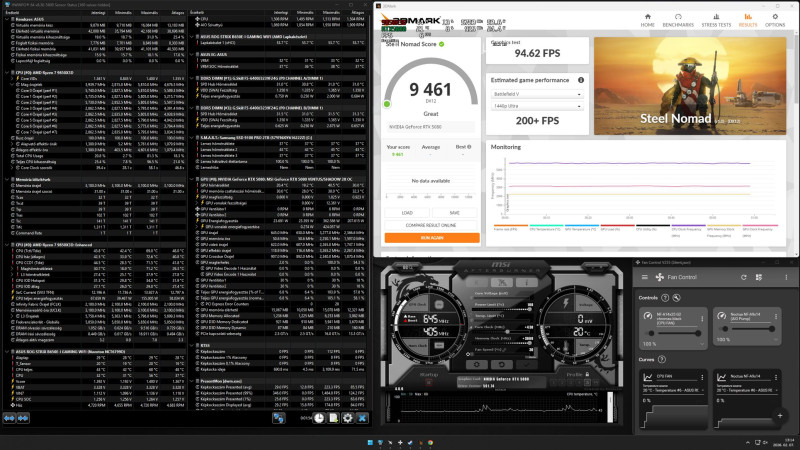Open the 1440p Ultra resolution dropdown
This screenshot has width=800, height=450.
coord(537,106)
